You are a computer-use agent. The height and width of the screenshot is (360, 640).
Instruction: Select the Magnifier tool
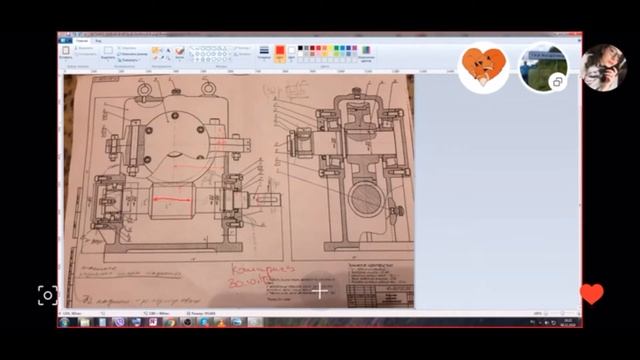169,58
